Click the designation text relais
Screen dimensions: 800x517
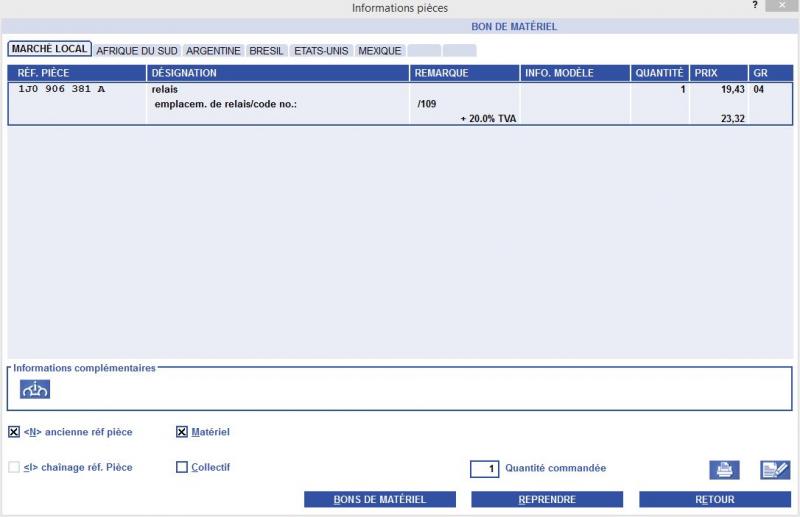165,89
